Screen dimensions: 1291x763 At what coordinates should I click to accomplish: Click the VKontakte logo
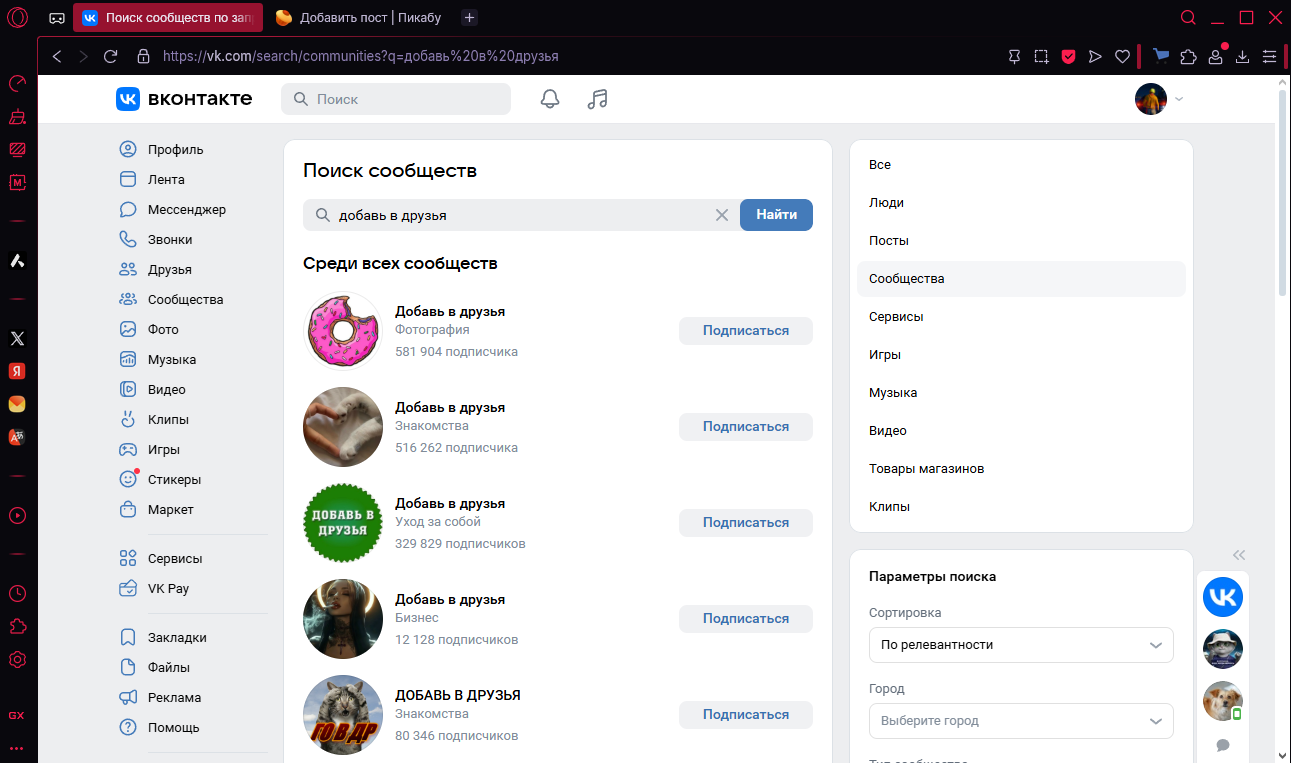[x=184, y=99]
